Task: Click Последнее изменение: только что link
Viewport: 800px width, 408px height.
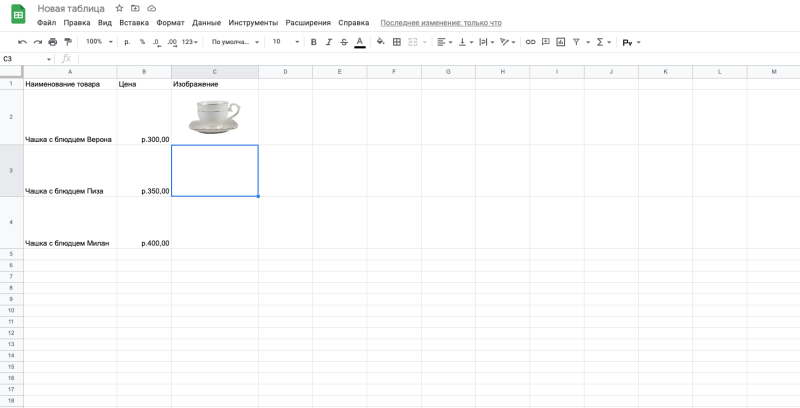Action: pyautogui.click(x=441, y=23)
